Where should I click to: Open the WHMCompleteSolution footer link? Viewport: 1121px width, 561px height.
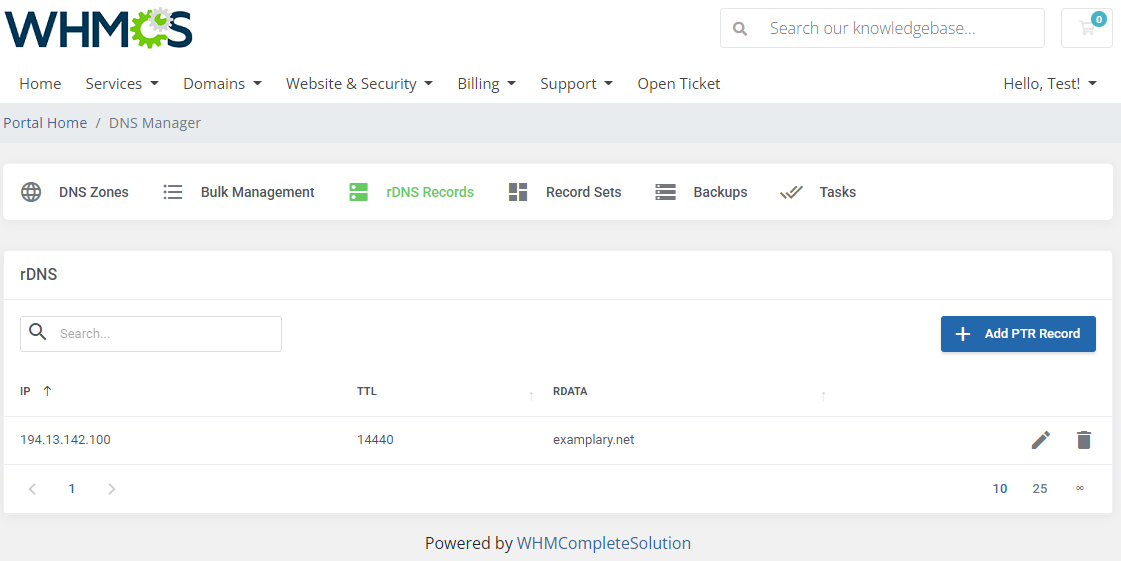603,543
